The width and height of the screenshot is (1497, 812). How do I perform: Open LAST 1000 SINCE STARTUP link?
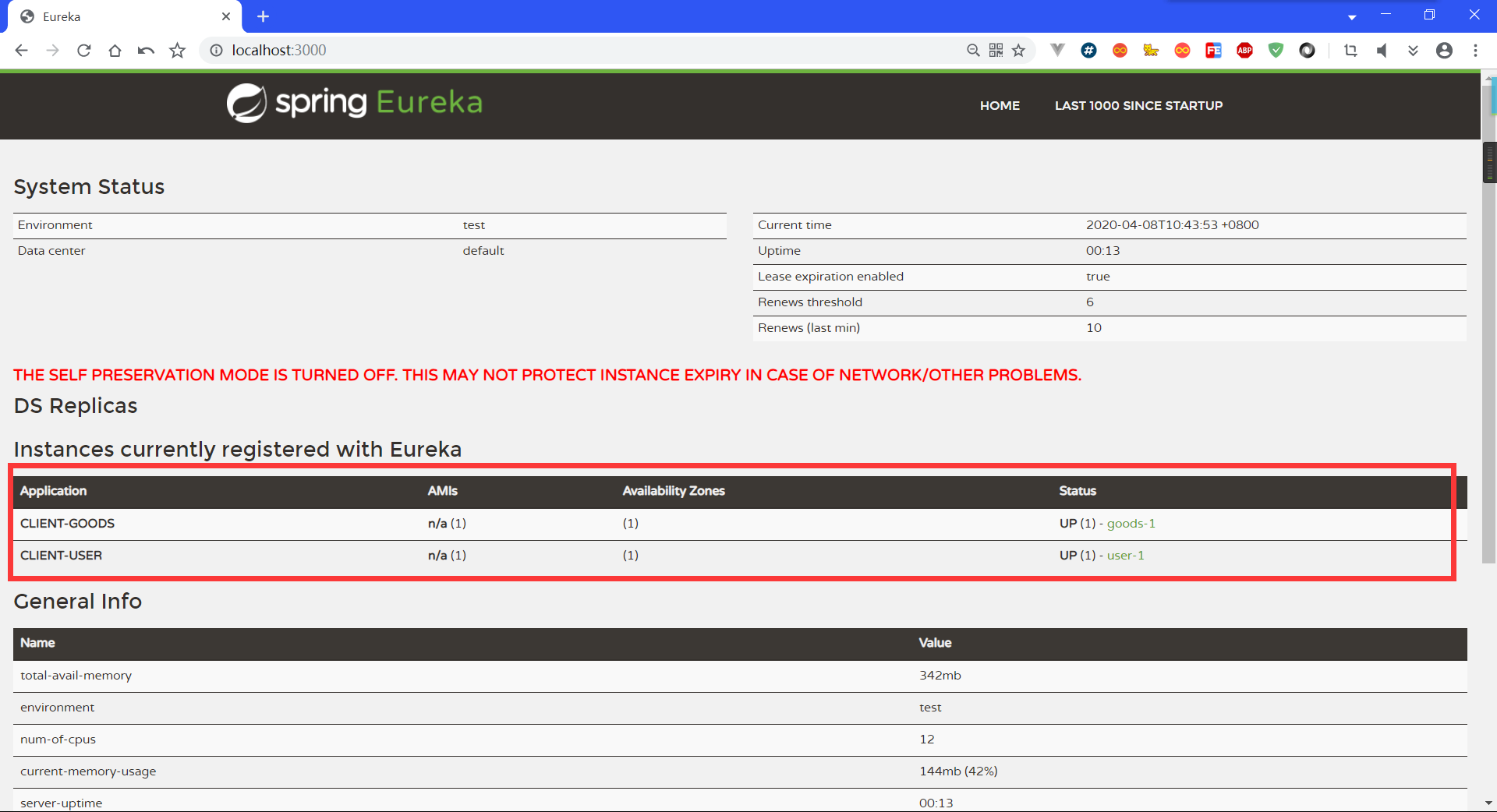(x=1138, y=105)
